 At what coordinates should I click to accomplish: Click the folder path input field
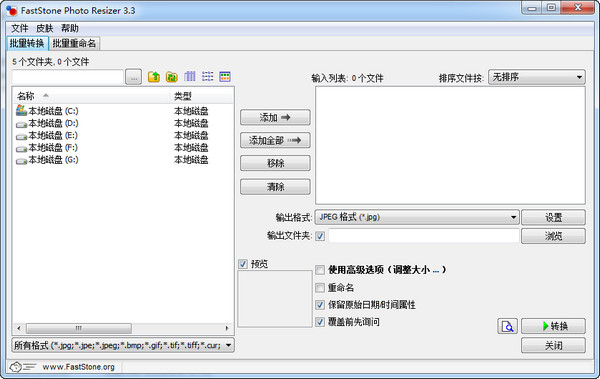click(x=67, y=77)
